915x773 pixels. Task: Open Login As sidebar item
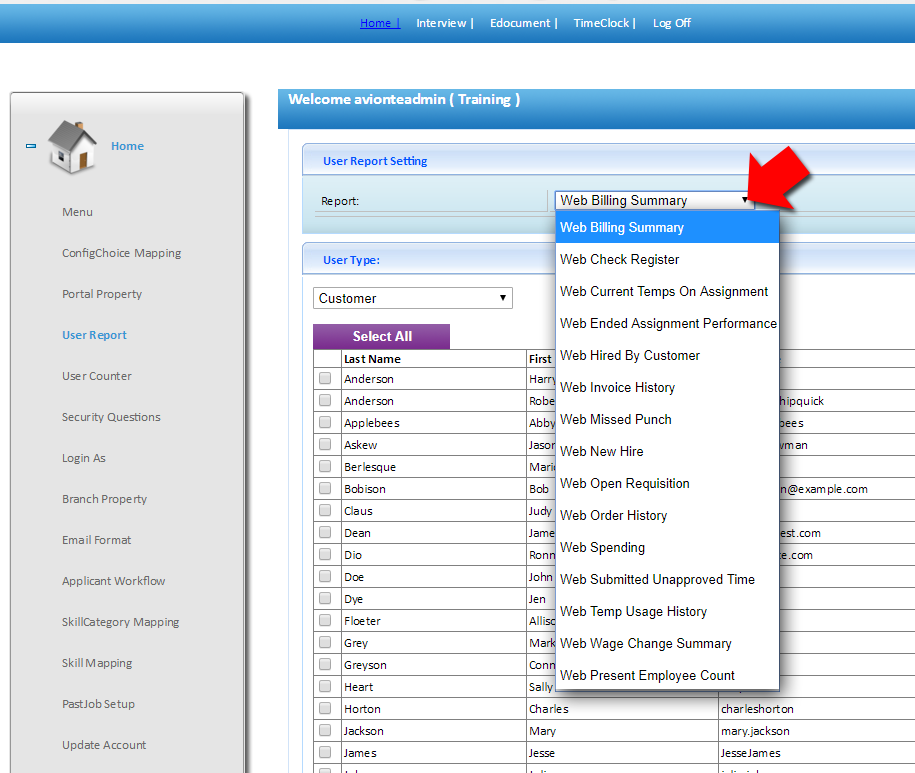[84, 458]
